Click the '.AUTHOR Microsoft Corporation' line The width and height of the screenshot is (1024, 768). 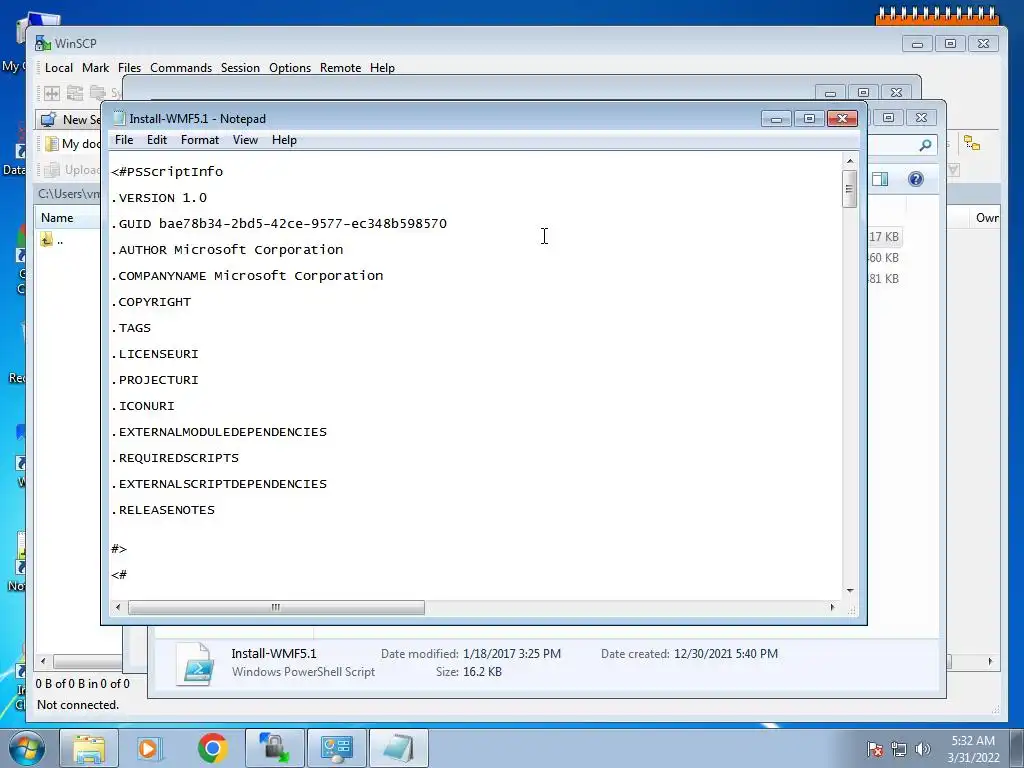pos(227,250)
